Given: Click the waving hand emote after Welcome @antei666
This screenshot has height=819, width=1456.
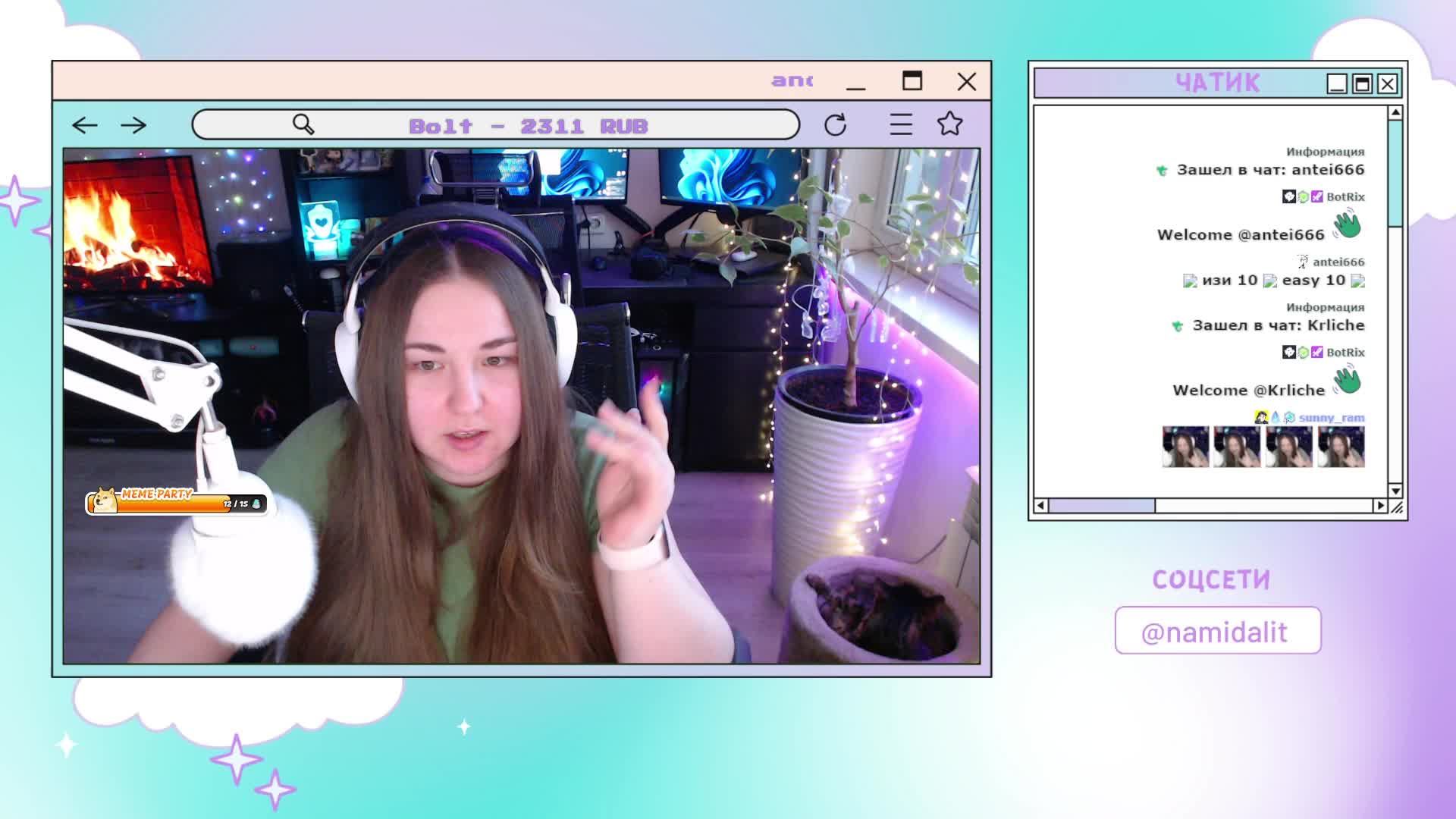Looking at the screenshot, I should tap(1348, 226).
